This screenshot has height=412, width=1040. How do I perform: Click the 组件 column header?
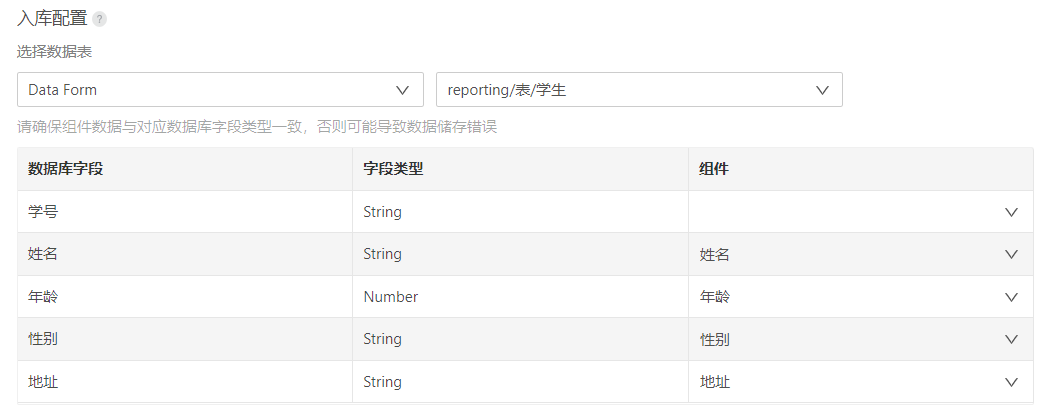tap(714, 169)
